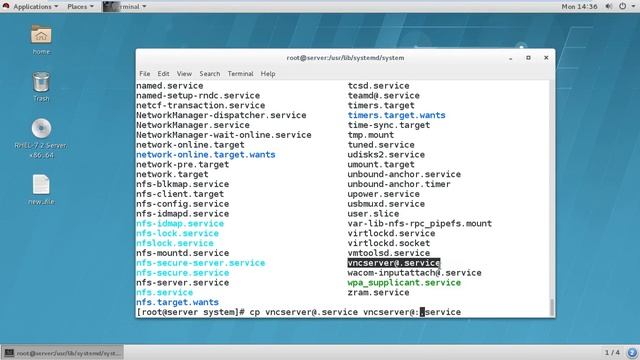This screenshot has width=640, height=360.
Task: Open the File menu in terminal
Action: (x=144, y=73)
